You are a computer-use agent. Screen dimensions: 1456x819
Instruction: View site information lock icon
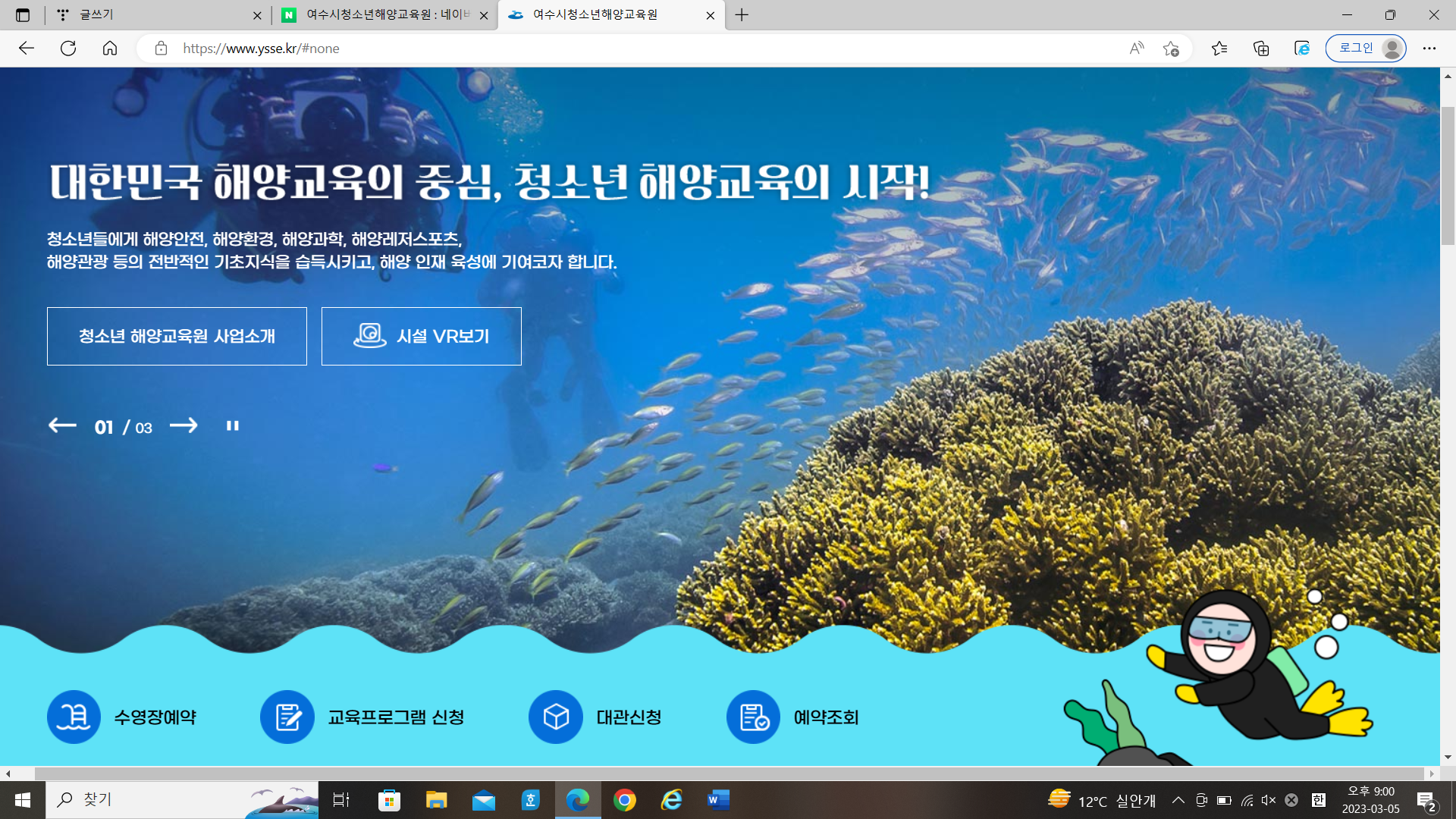(161, 49)
